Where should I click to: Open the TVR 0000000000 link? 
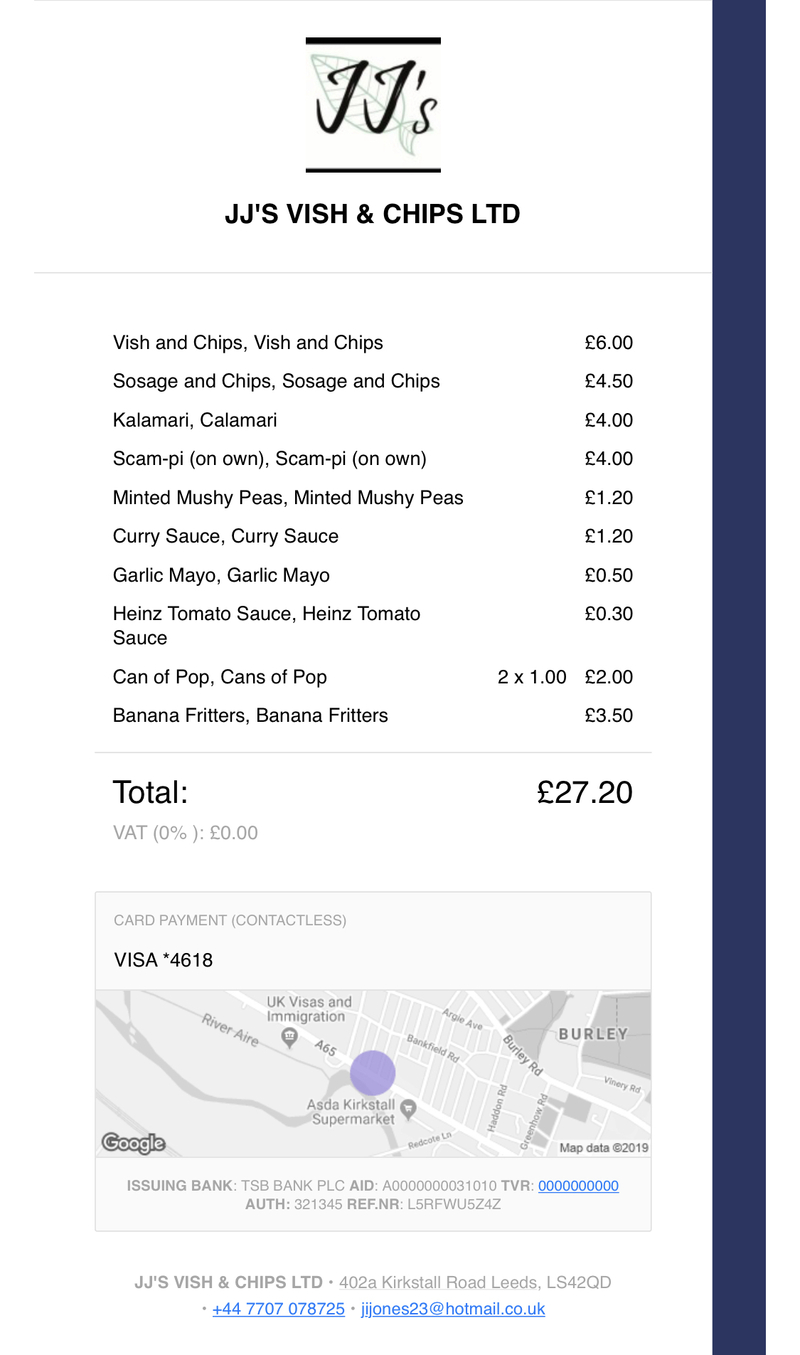tap(578, 1186)
